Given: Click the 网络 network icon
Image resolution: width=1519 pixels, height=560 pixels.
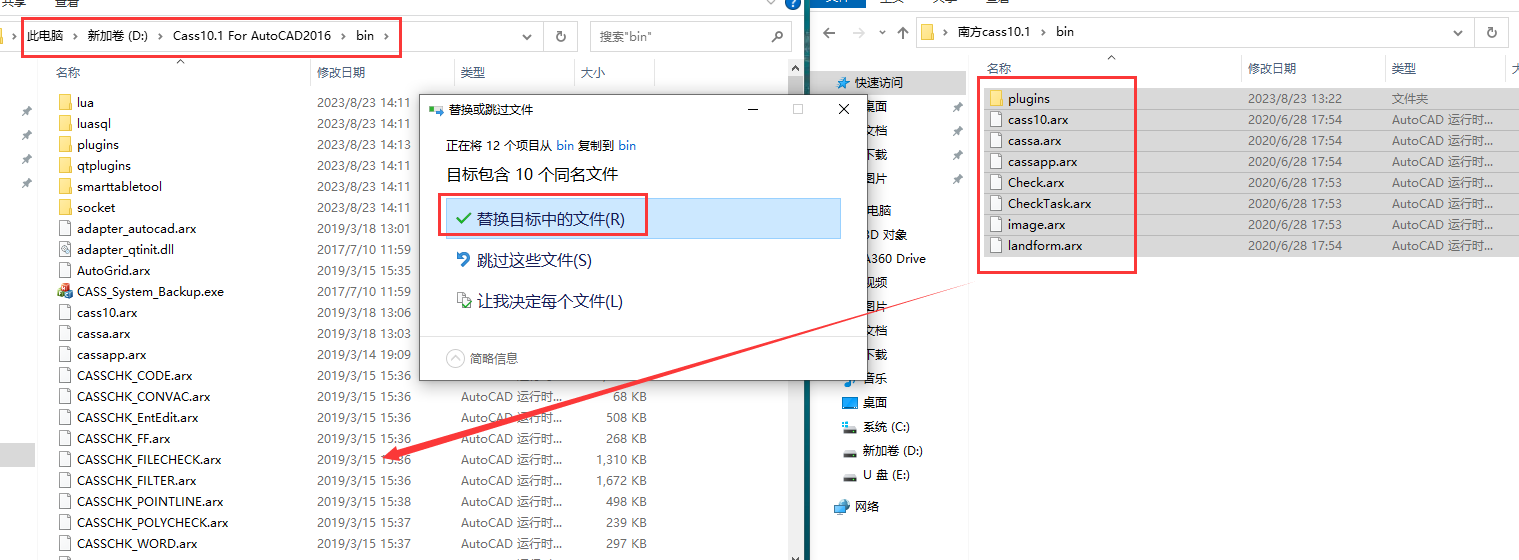Looking at the screenshot, I should click(x=842, y=506).
